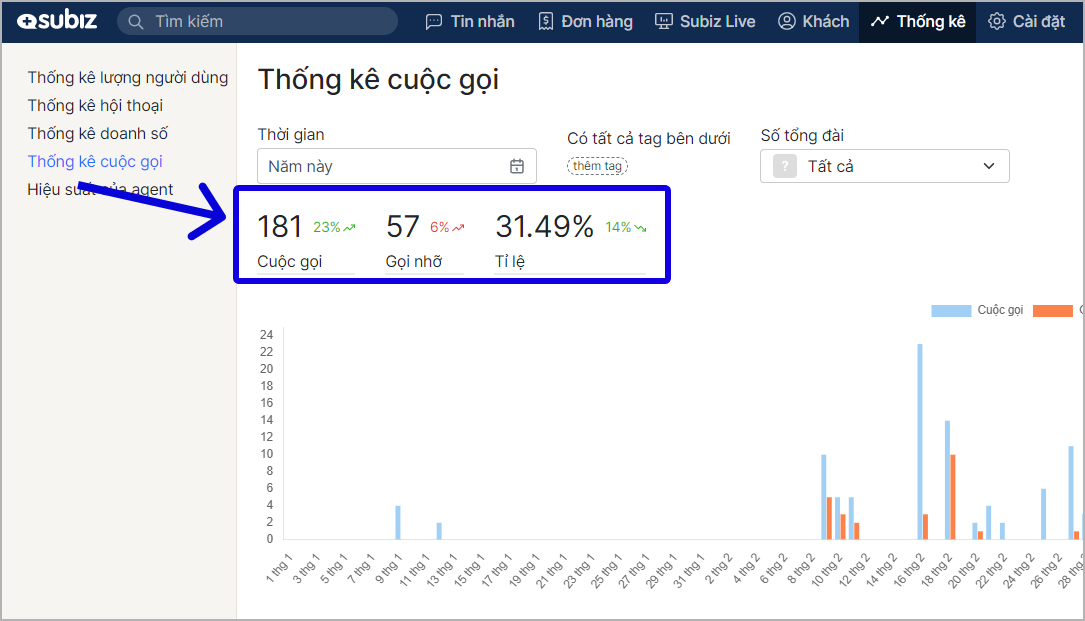Open Tin nhắn chat bubble icon
This screenshot has width=1085, height=621.
coord(434,21)
